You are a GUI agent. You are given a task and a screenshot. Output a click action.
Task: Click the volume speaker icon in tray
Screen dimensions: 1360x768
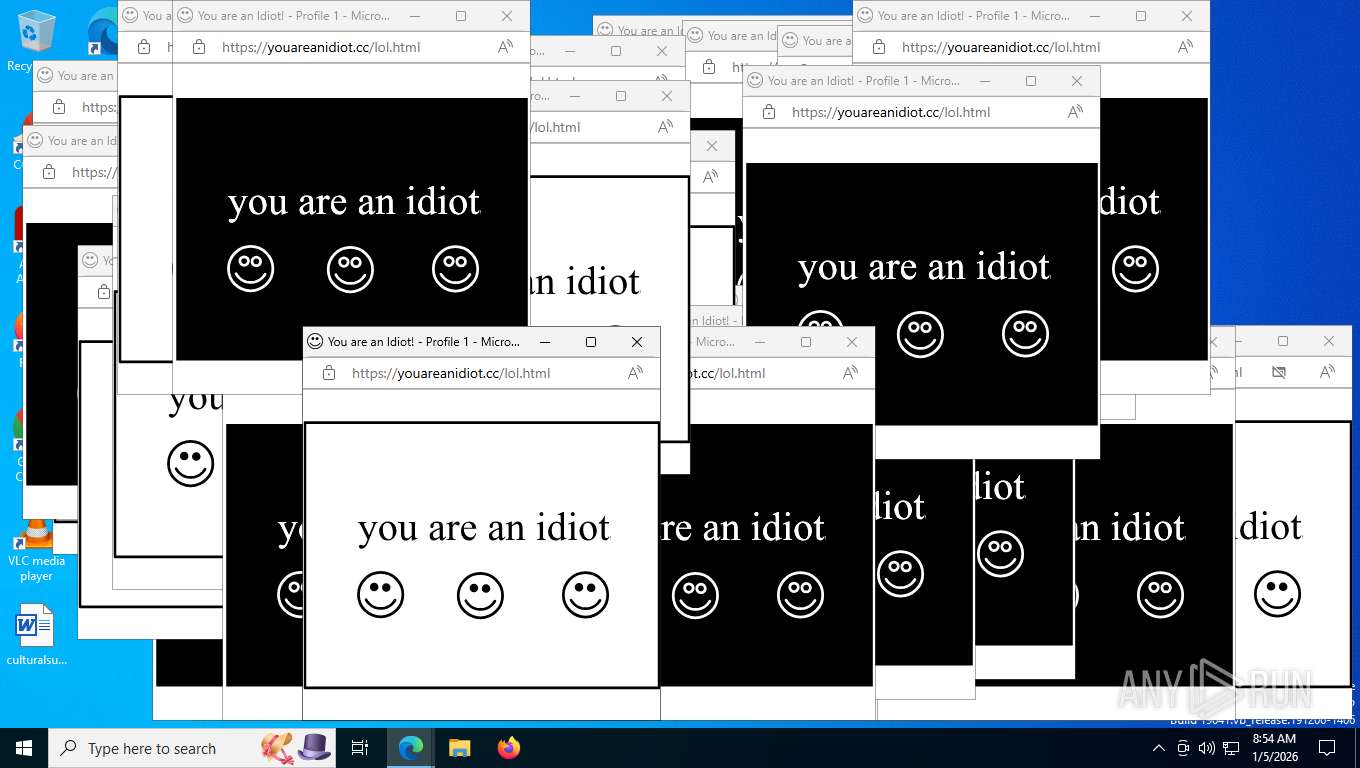point(1207,748)
